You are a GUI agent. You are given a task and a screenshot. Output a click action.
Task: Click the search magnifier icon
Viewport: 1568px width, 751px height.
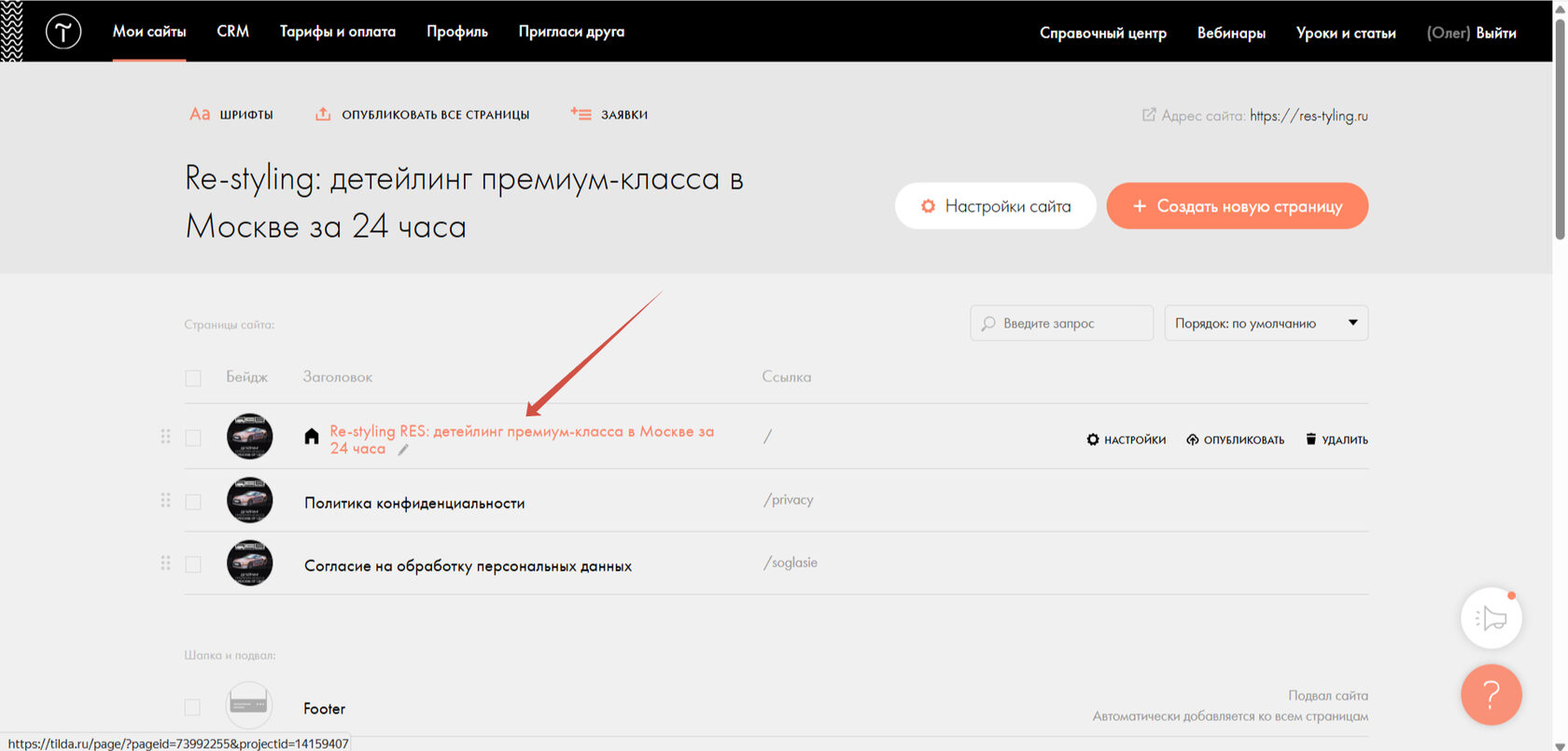988,324
